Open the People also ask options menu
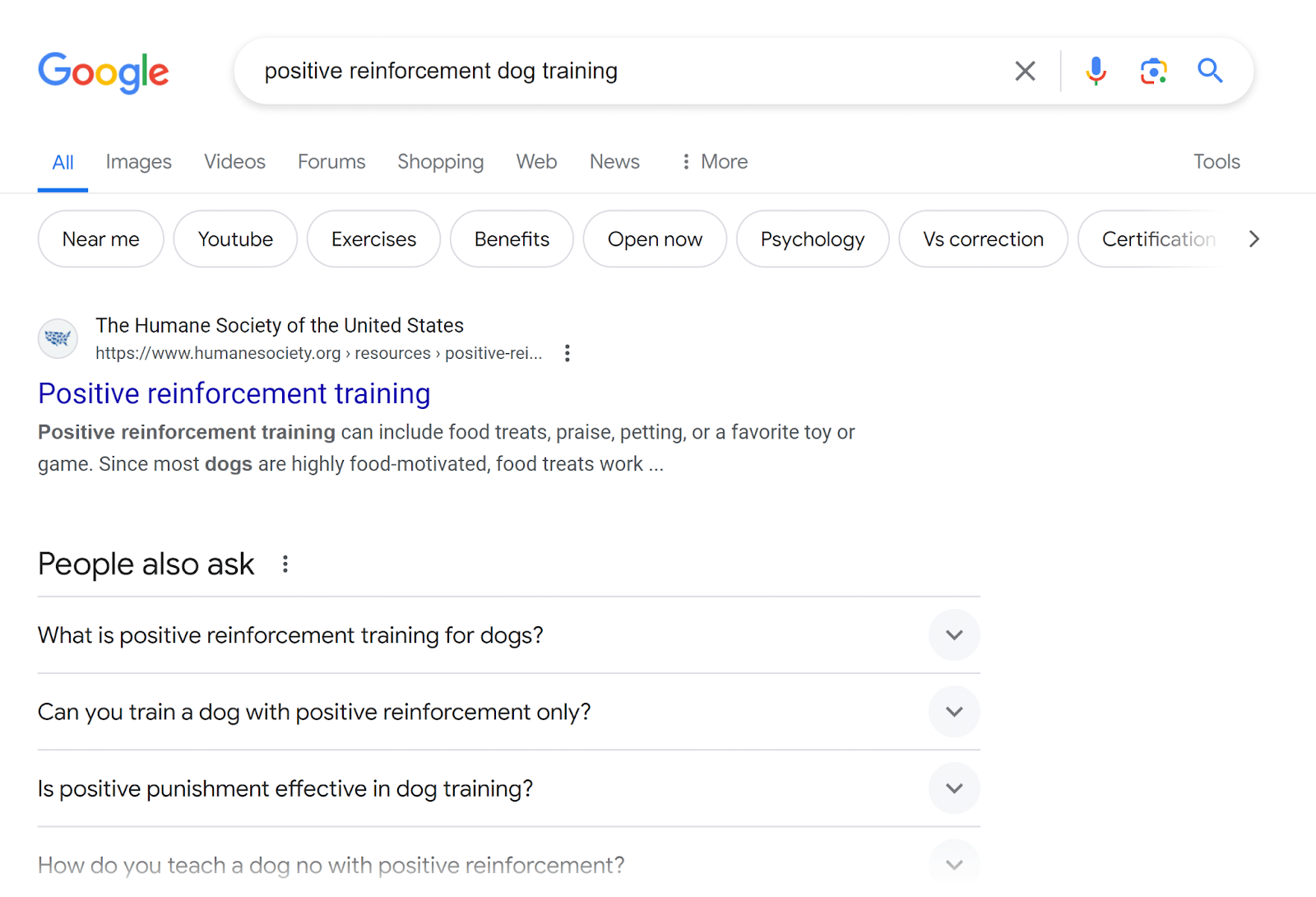Viewport: 1316px width, 897px height. pyautogui.click(x=285, y=564)
